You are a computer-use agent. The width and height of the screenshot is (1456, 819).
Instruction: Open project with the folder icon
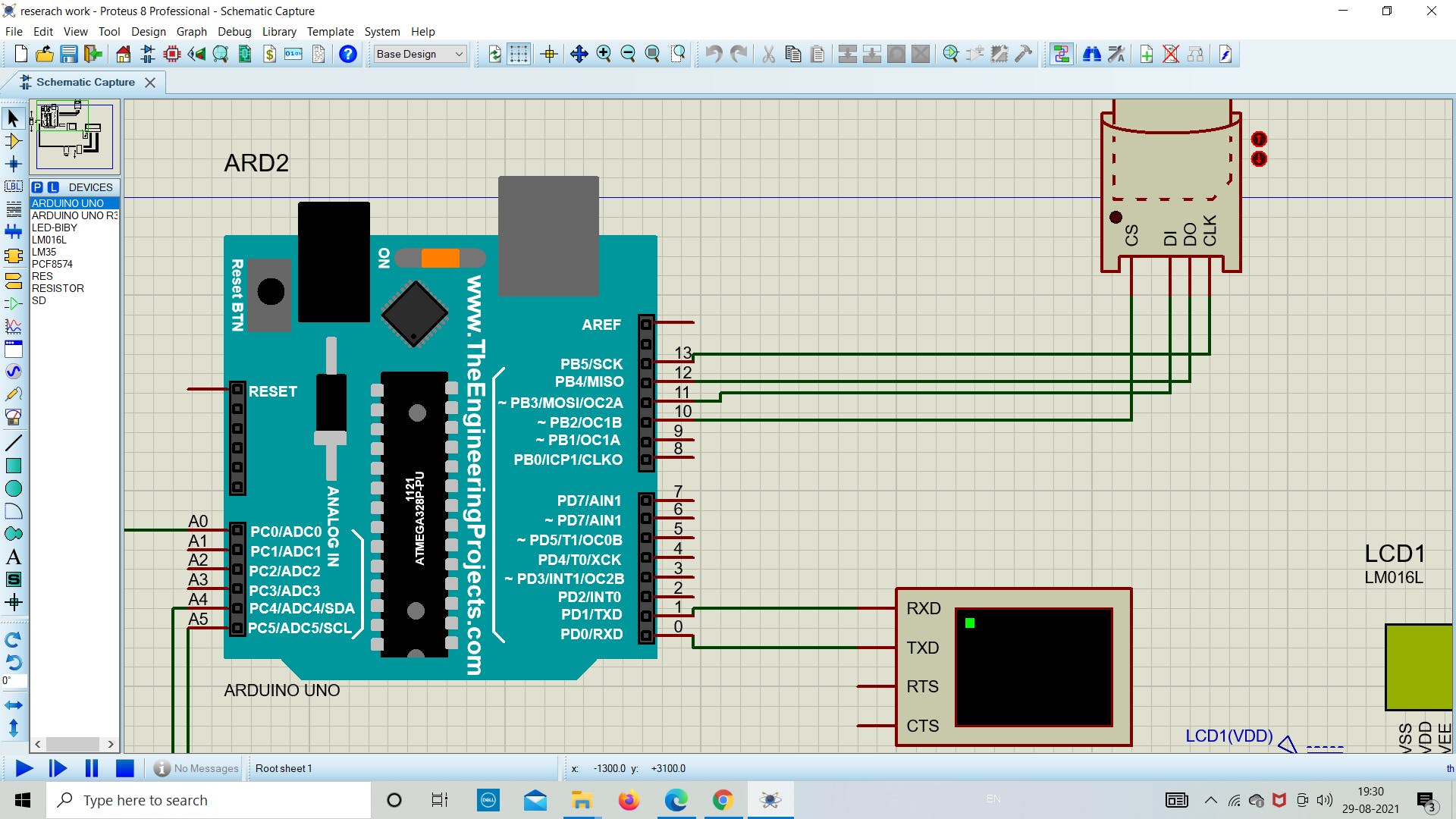pos(45,54)
